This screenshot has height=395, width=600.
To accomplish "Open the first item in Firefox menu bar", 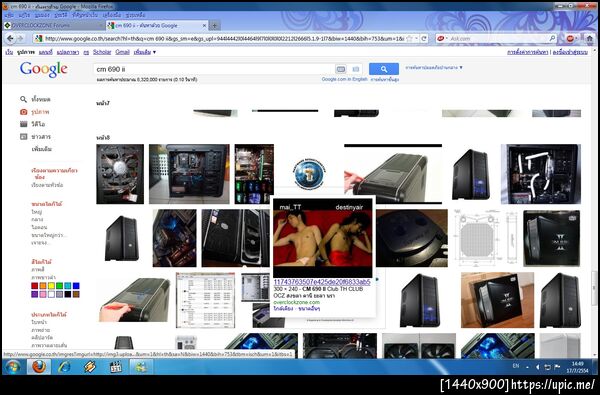I will 9,15.
